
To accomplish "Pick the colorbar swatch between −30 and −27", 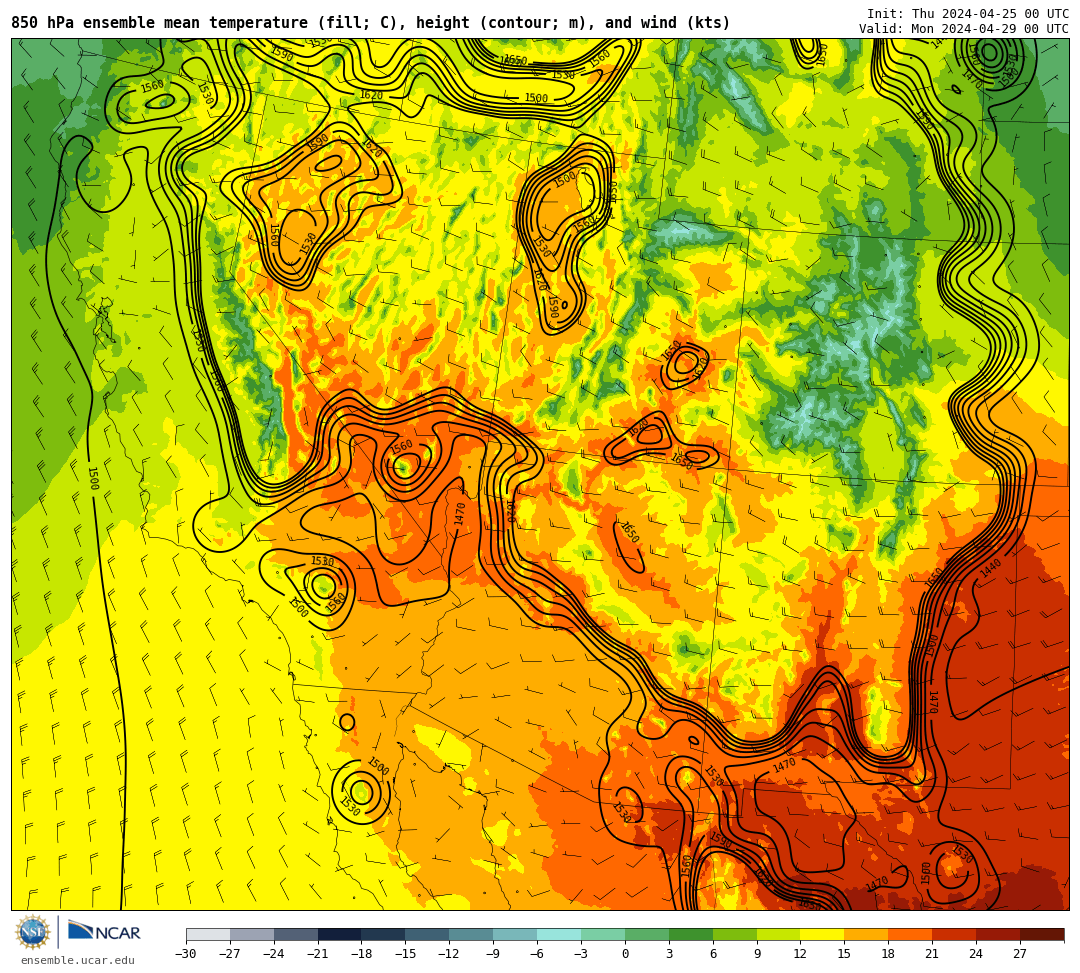I will click(208, 934).
